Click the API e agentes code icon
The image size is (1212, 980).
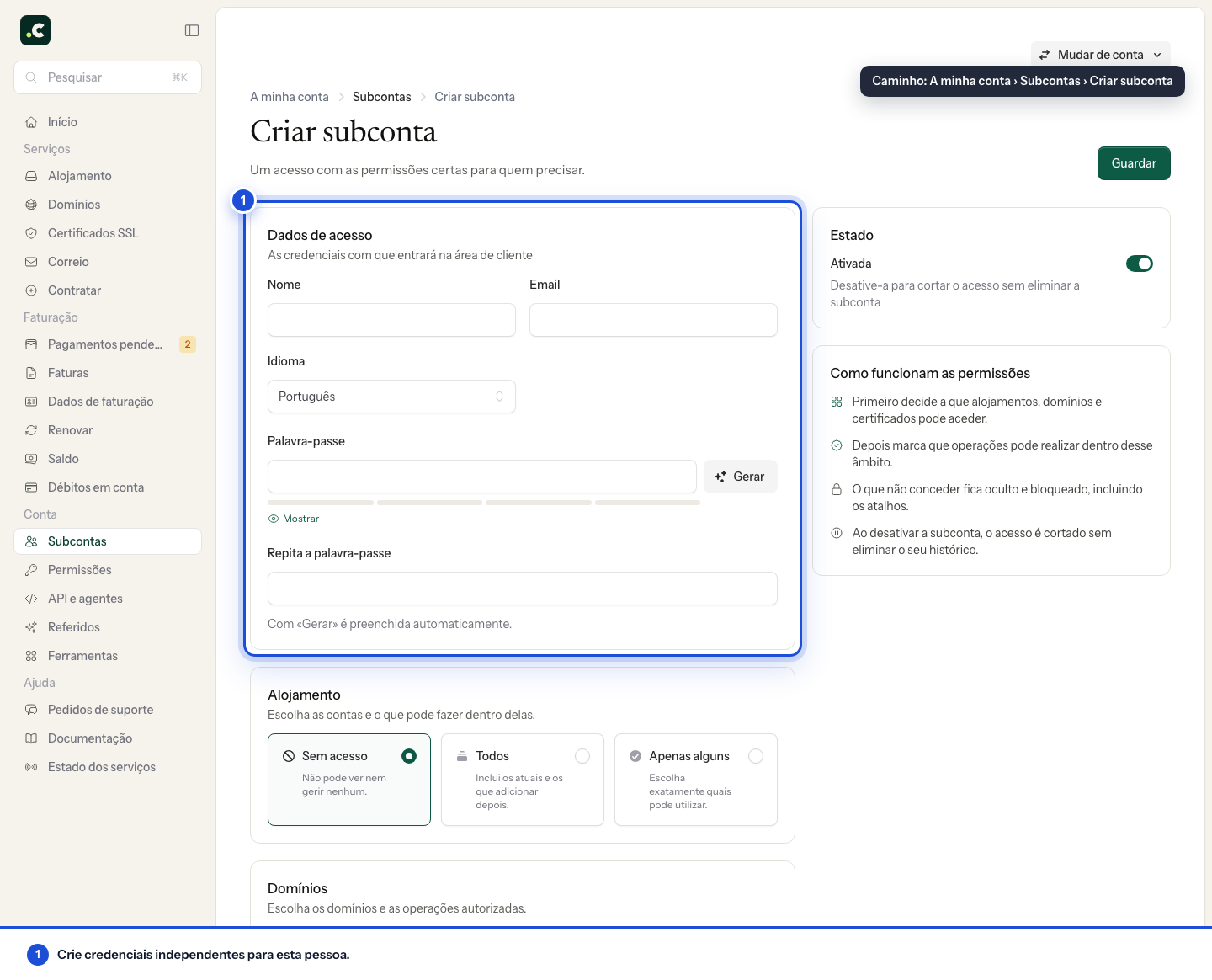31,599
